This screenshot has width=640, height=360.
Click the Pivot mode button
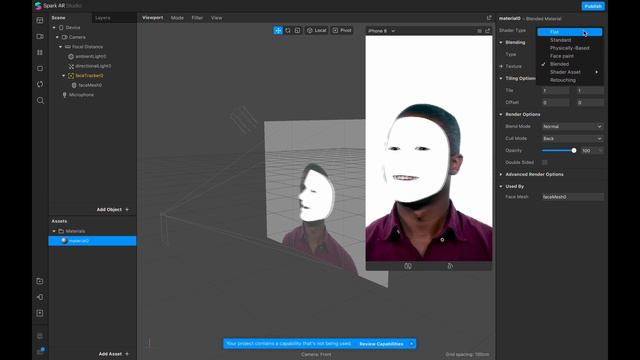click(342, 31)
